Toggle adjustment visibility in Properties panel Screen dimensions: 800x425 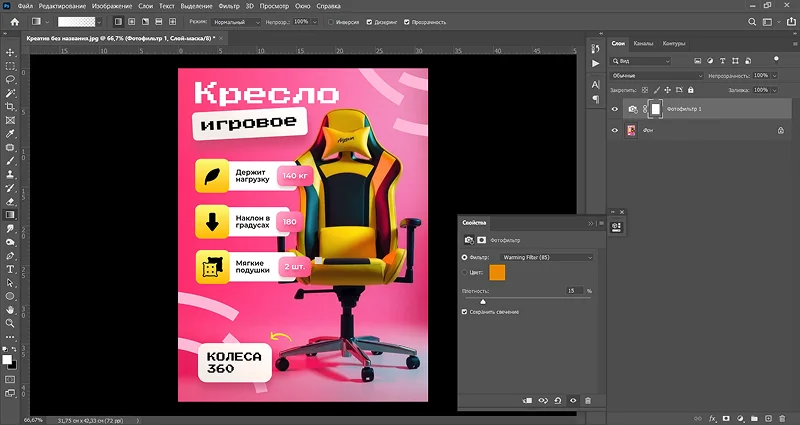click(x=573, y=401)
